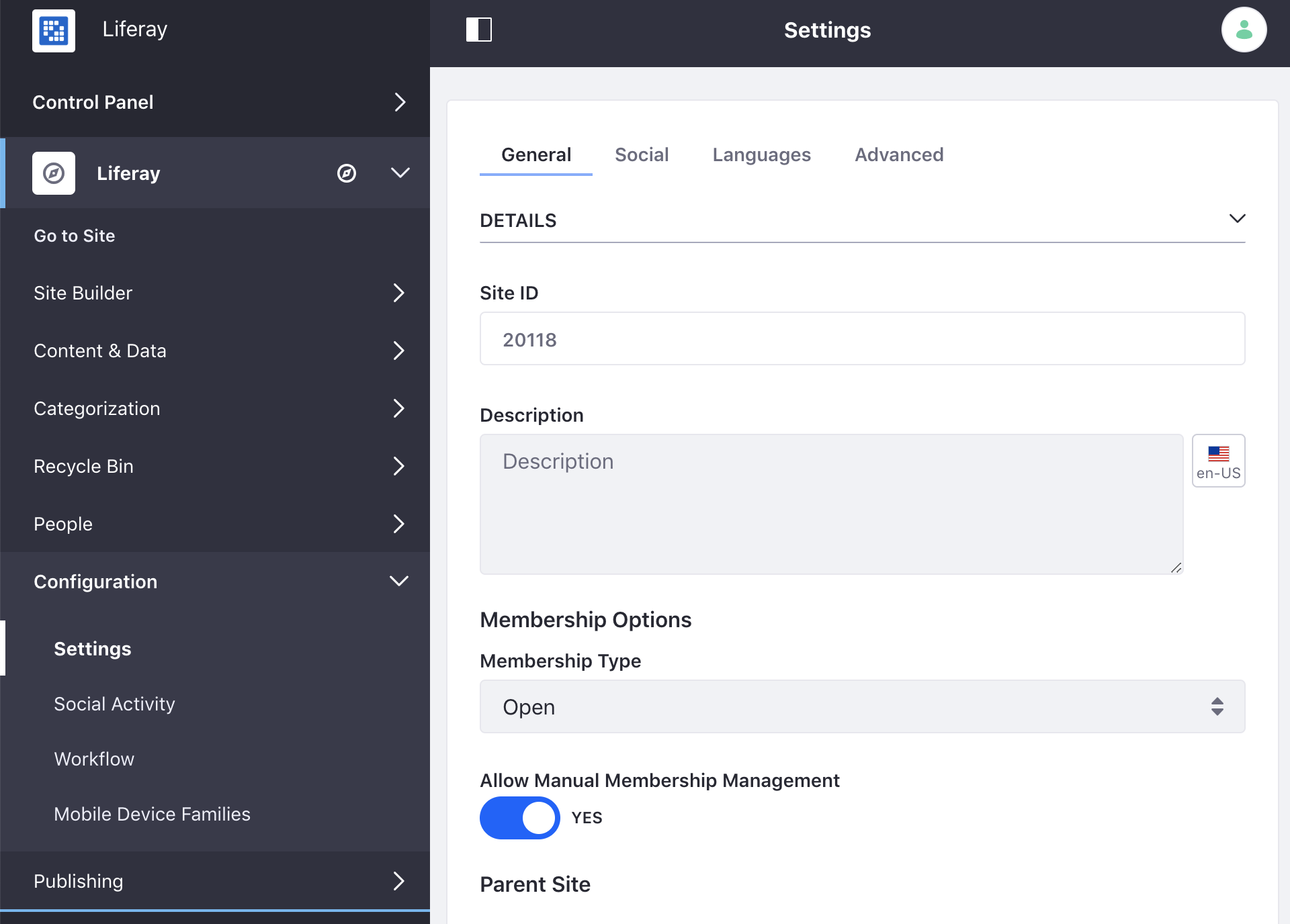Click into the Description text area
1290x924 pixels.
tap(831, 504)
